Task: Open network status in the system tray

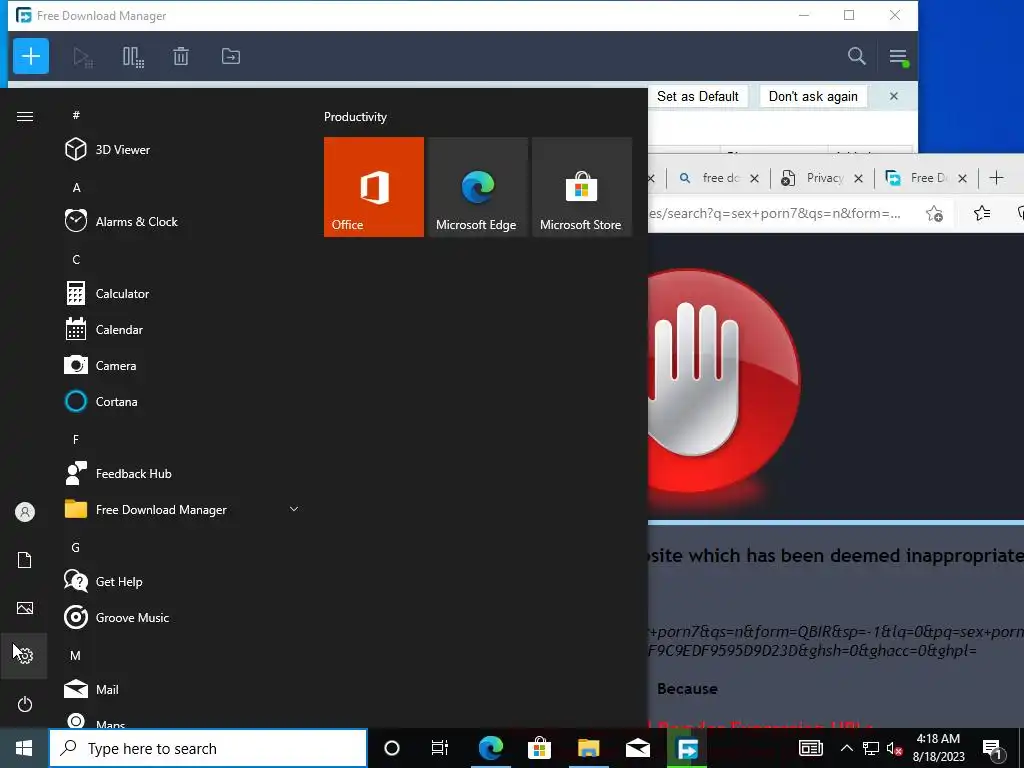Action: 871,748
